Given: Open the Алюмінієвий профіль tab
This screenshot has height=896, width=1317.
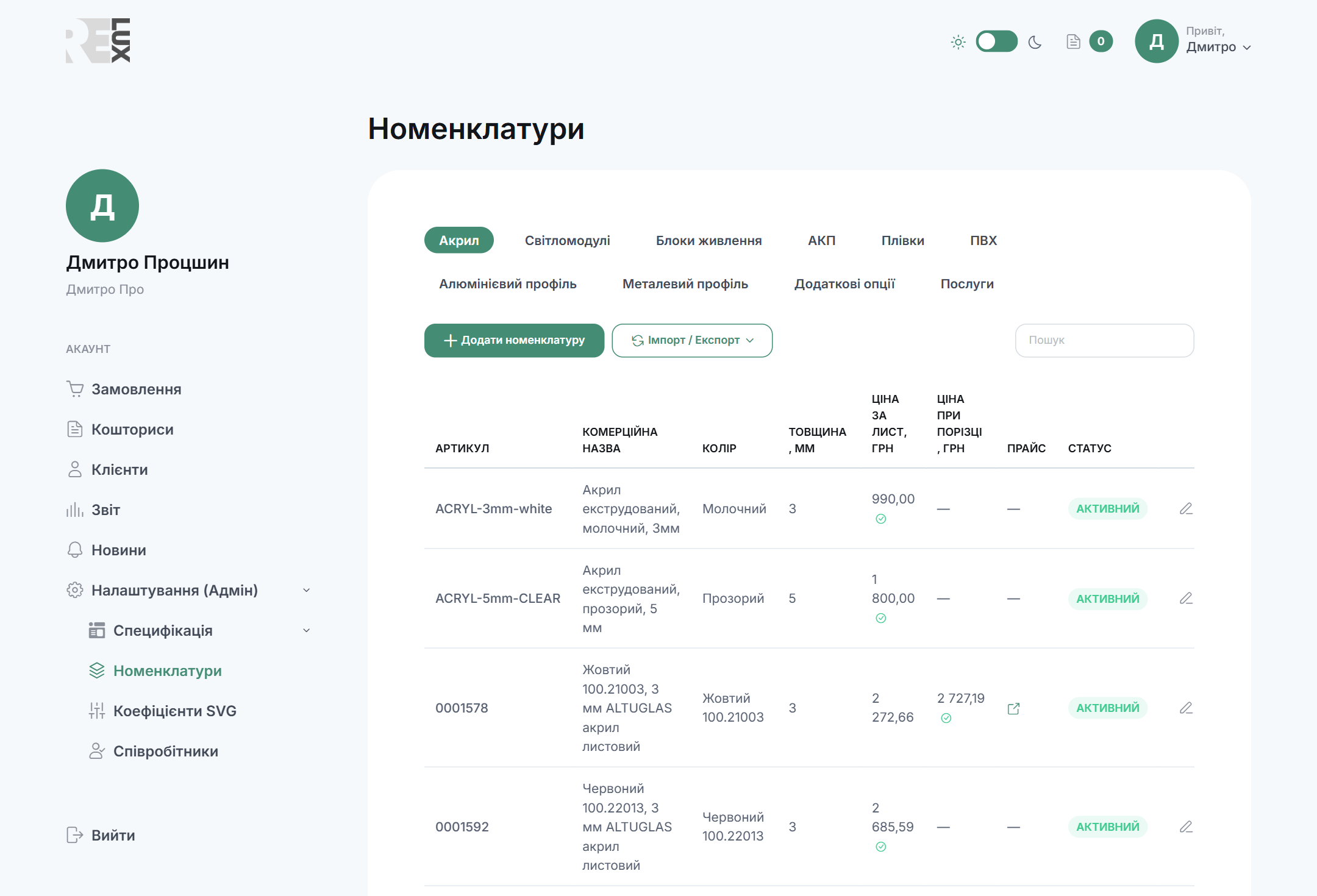Looking at the screenshot, I should [507, 283].
